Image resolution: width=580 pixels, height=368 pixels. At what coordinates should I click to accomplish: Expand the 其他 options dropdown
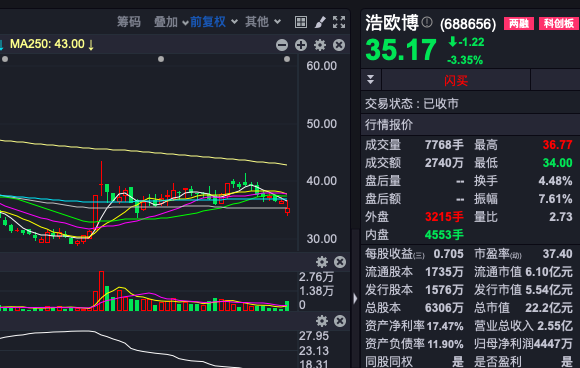263,22
